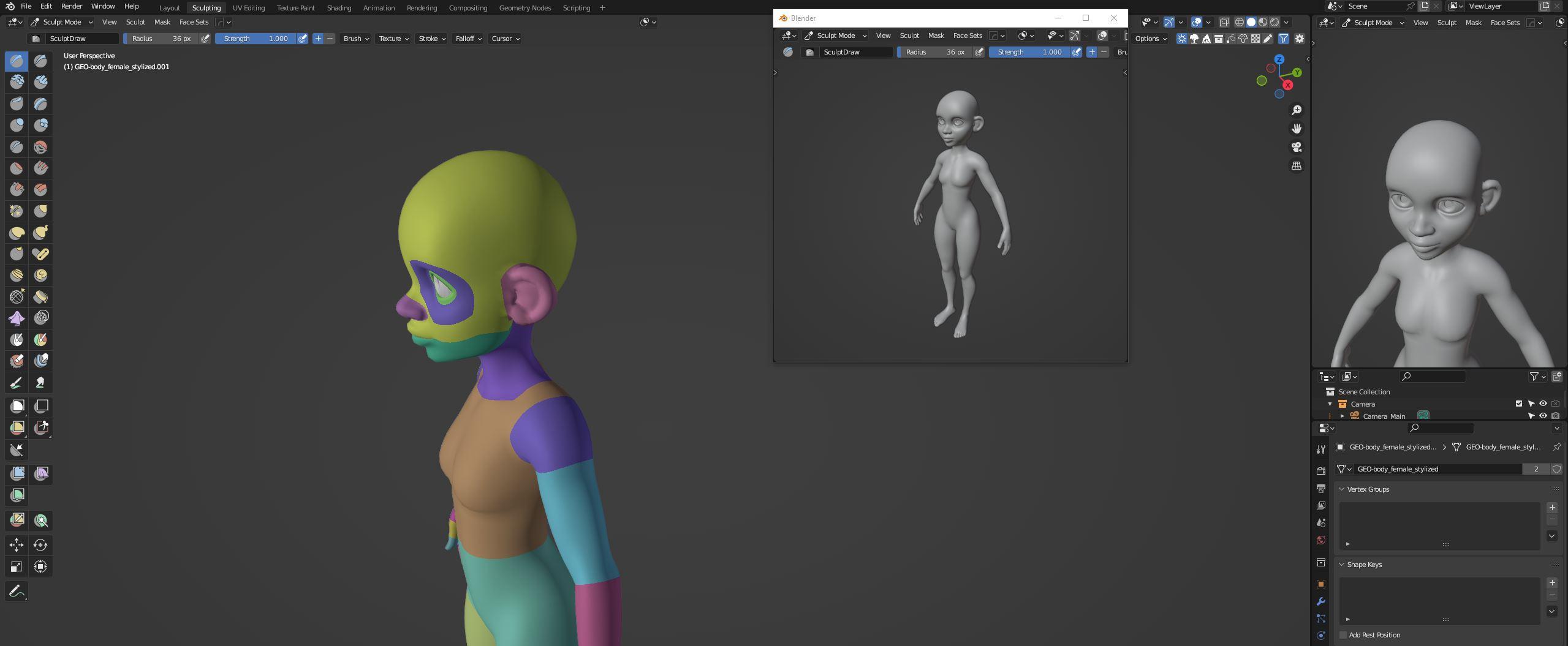Toggle Camera collection exclude checkbox in outliner
Image resolution: width=1568 pixels, height=646 pixels.
(x=1519, y=404)
